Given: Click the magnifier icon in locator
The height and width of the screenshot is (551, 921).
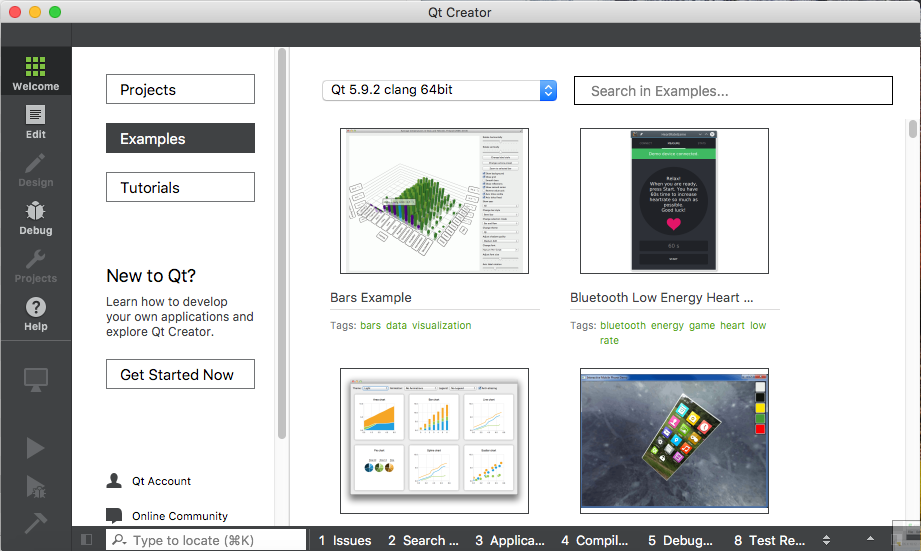Looking at the screenshot, I should click(x=119, y=539).
